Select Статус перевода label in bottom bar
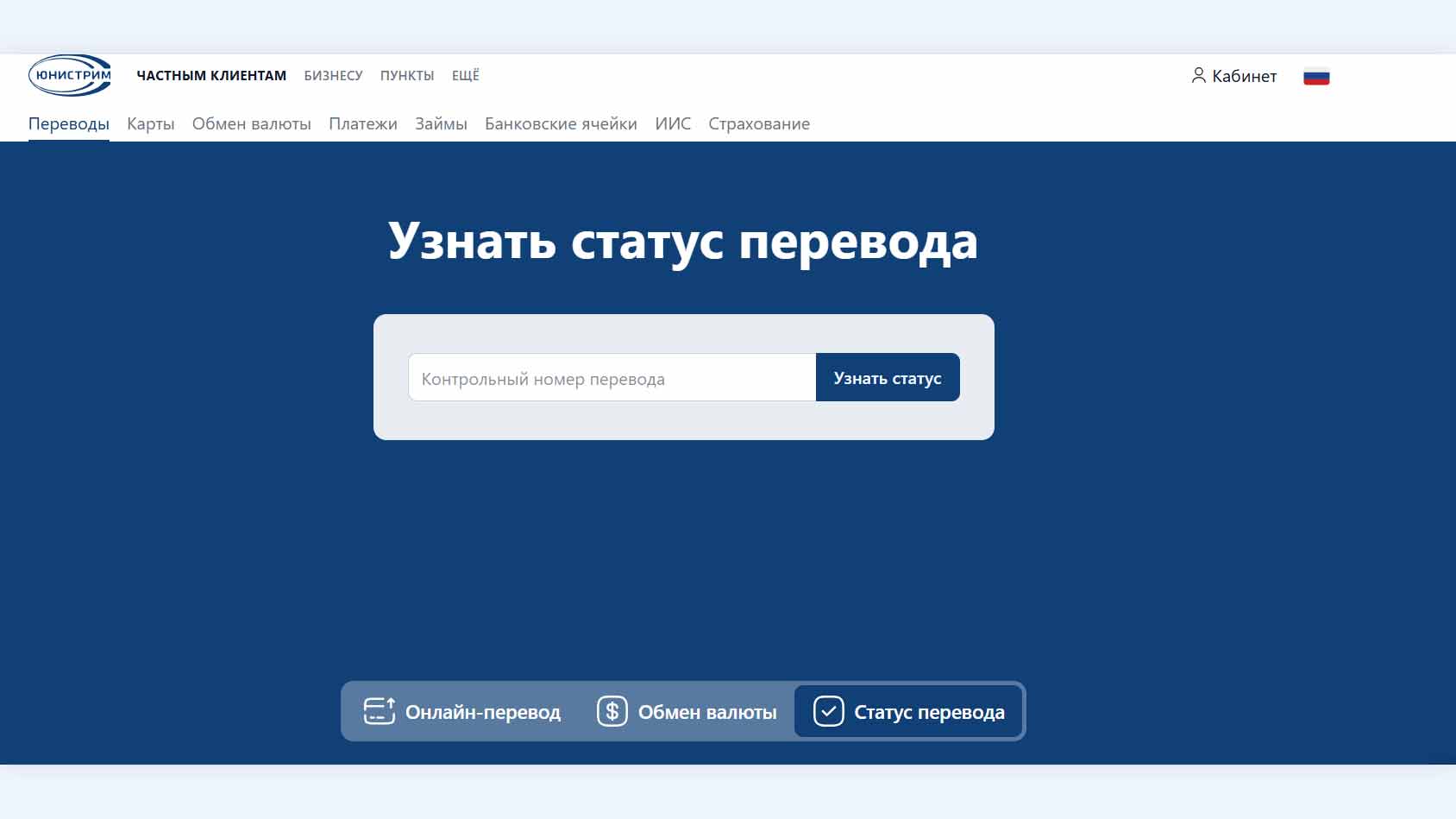Screen dimensions: 1456x819 coord(929,712)
